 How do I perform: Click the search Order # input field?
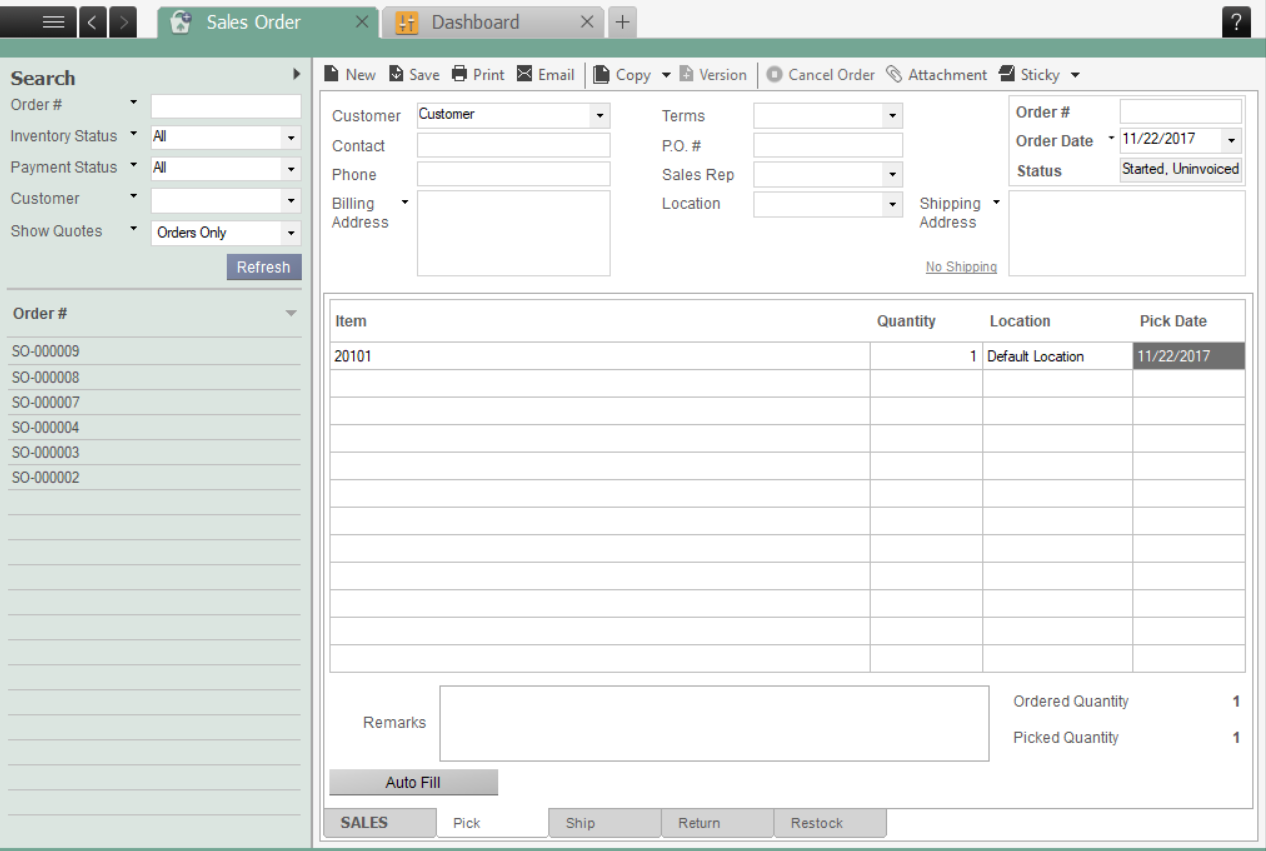point(226,106)
